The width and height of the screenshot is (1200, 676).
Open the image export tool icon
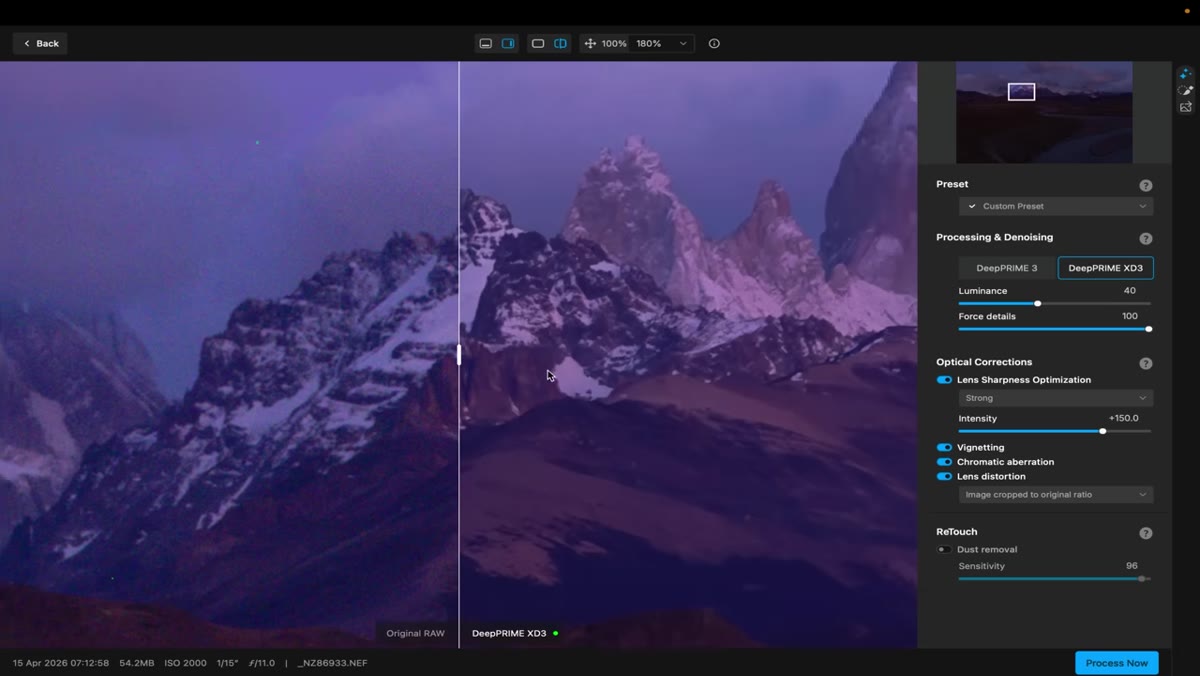1185,107
